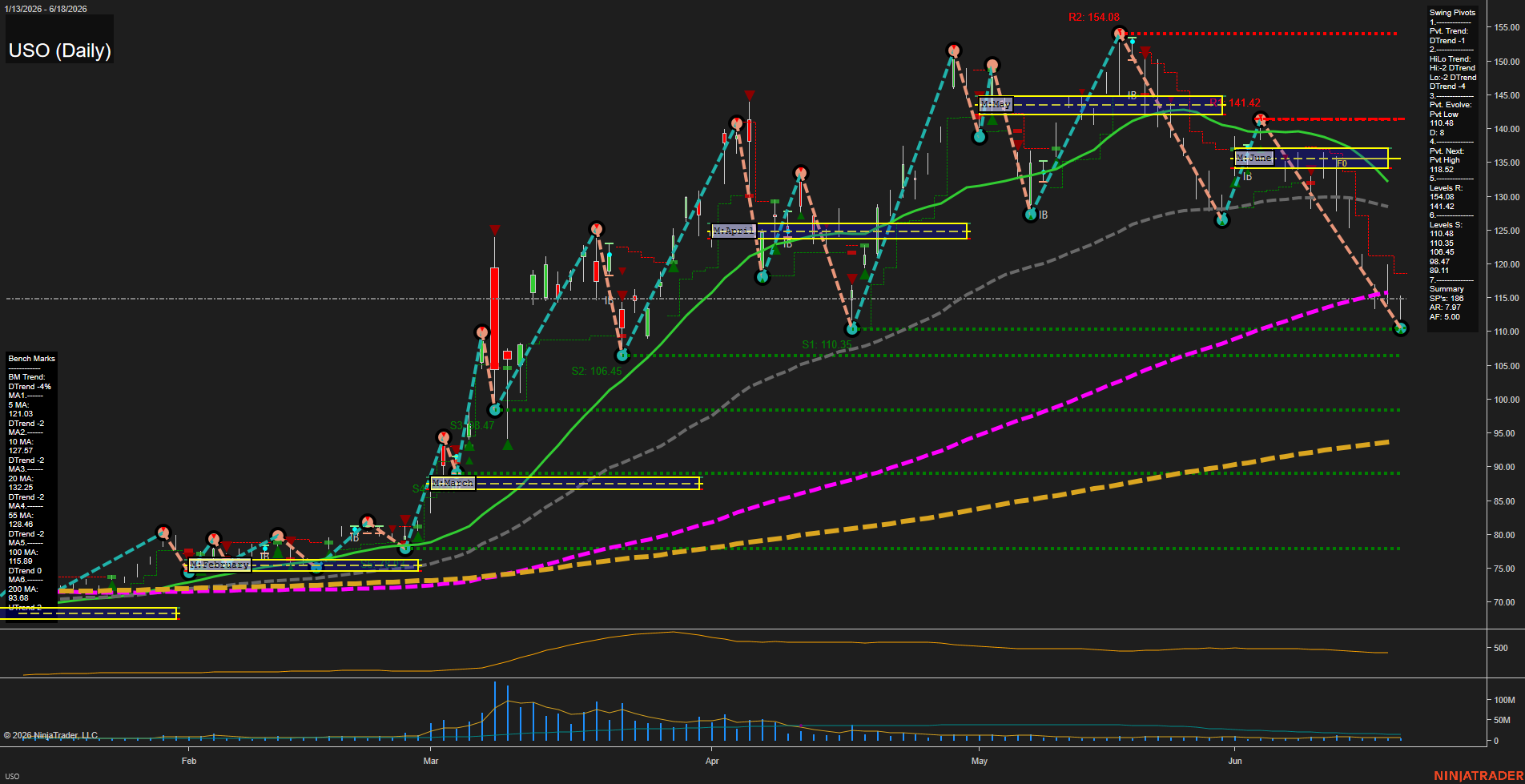
Task: Click the 100 MA: label
Action: (22, 553)
